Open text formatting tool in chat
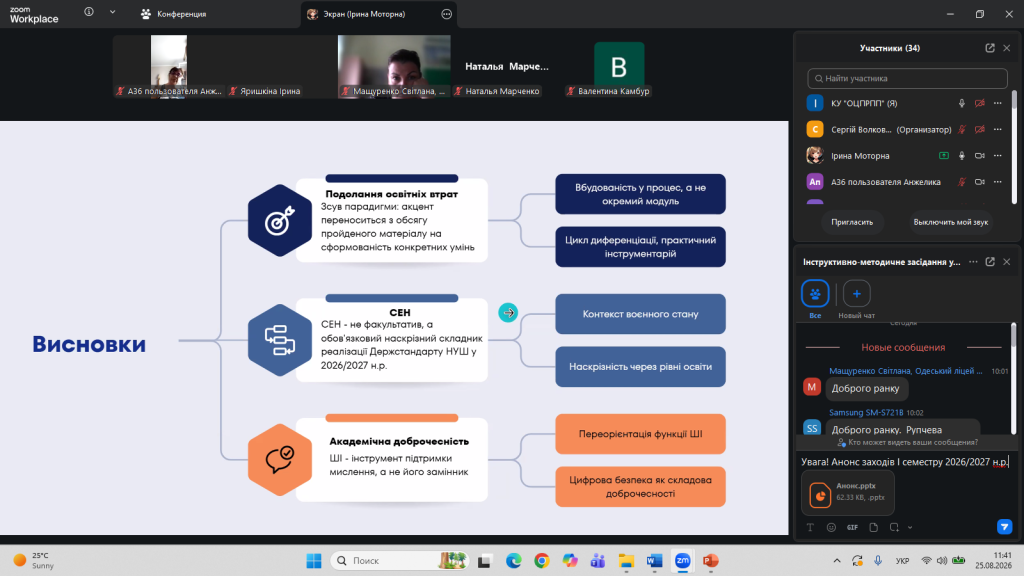Image resolution: width=1024 pixels, height=576 pixels. pyautogui.click(x=810, y=527)
